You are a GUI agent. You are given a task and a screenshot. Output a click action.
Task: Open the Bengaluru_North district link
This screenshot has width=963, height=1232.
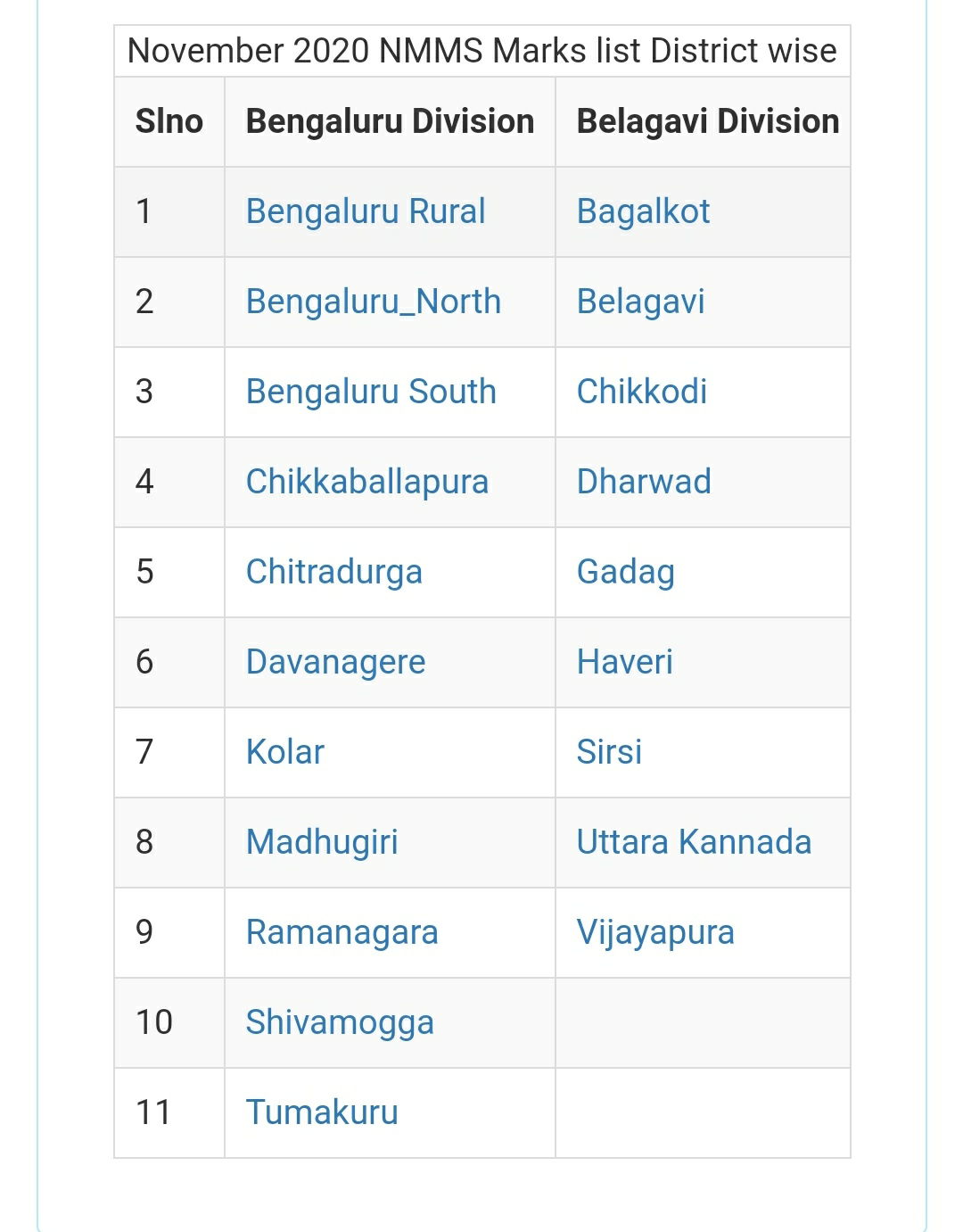click(x=373, y=302)
